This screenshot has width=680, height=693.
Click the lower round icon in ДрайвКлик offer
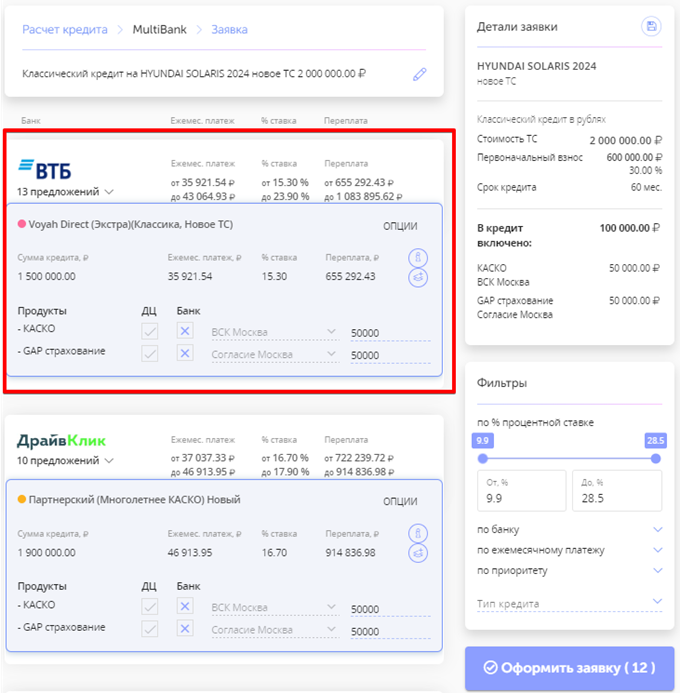(418, 553)
